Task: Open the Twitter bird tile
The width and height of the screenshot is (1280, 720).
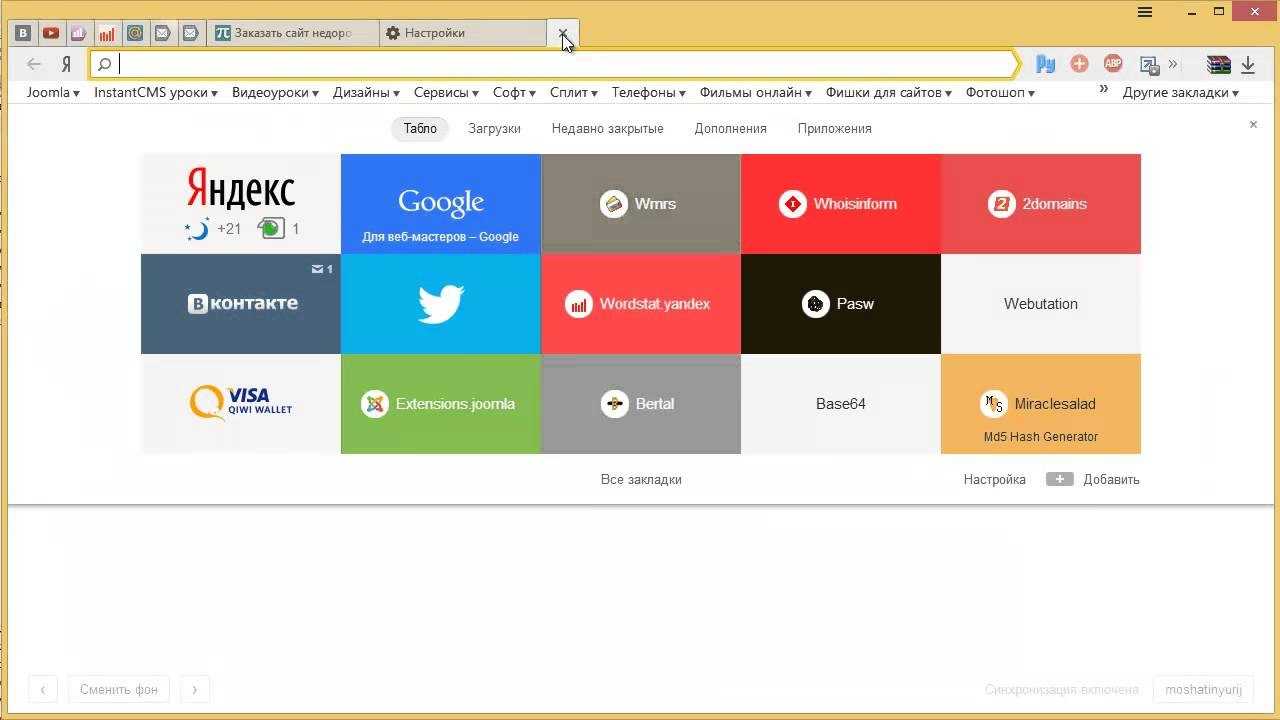Action: (441, 304)
